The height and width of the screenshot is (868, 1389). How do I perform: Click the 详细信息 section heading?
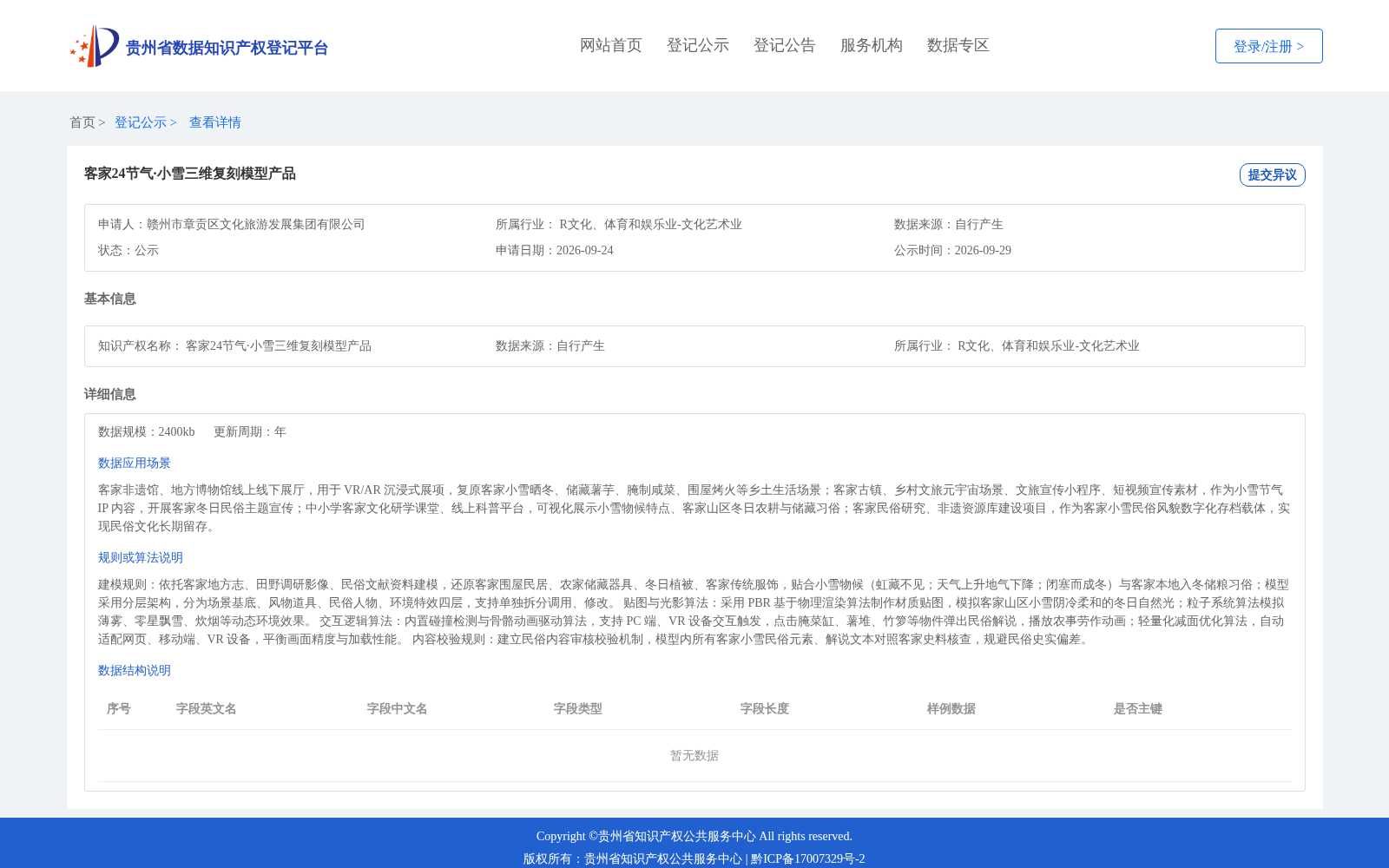pos(110,394)
